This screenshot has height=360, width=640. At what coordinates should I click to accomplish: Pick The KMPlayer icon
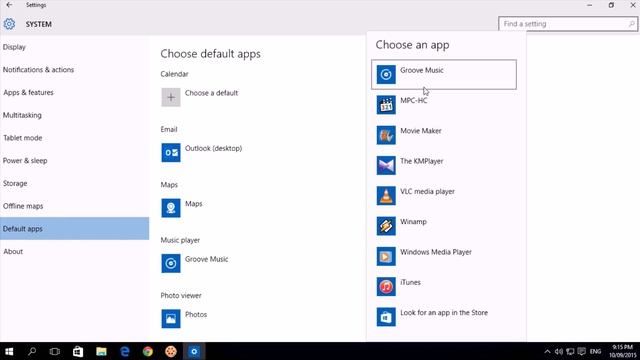coord(386,165)
